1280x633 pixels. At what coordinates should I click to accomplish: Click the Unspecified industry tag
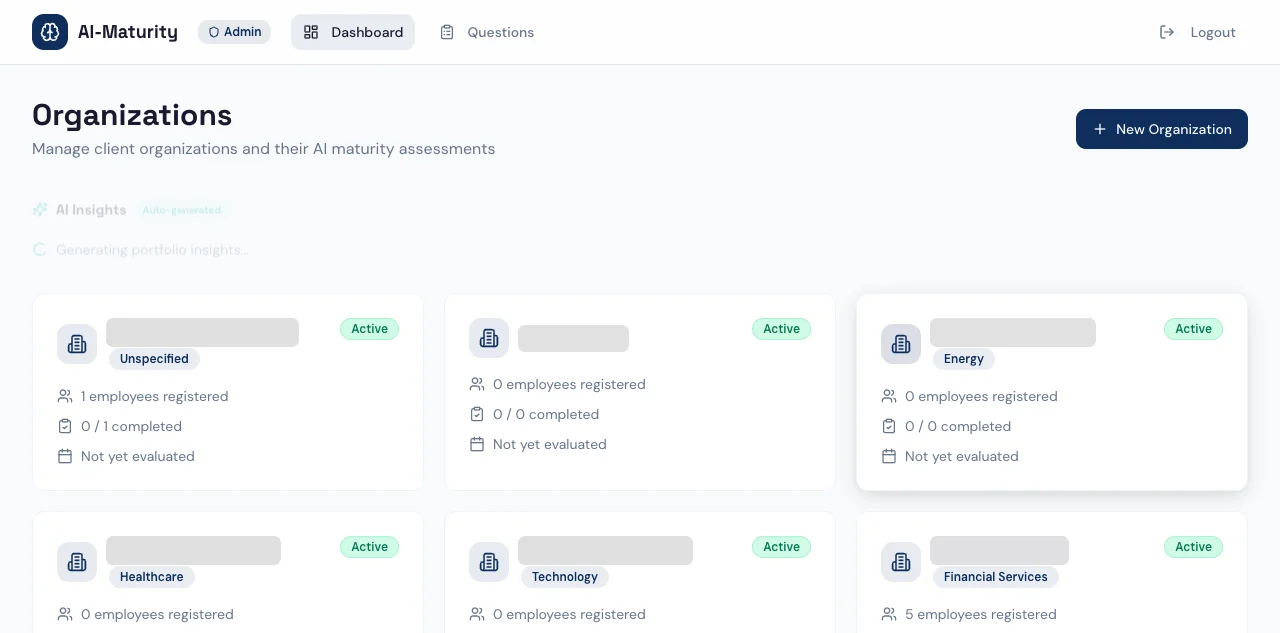point(155,359)
